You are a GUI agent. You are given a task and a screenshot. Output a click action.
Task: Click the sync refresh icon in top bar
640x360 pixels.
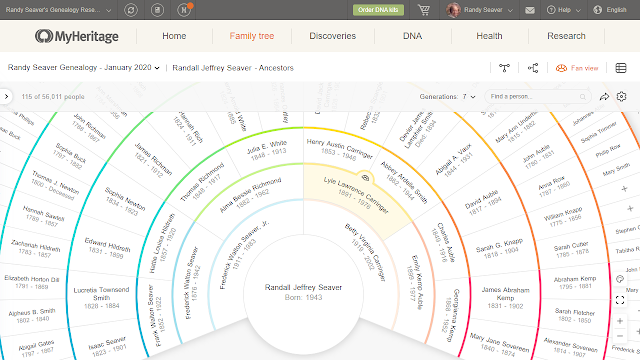click(x=131, y=10)
